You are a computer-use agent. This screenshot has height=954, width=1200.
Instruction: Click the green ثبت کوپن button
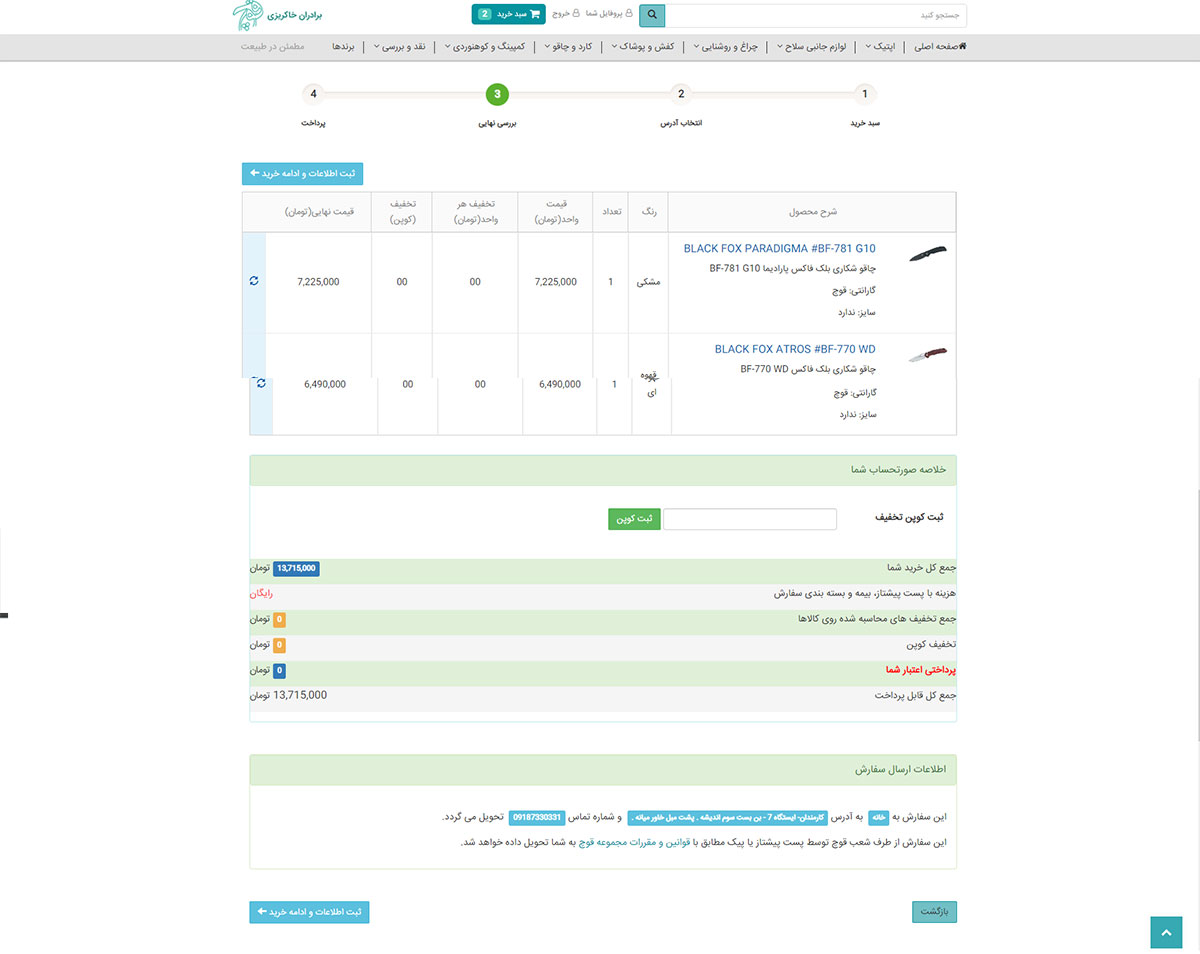634,519
